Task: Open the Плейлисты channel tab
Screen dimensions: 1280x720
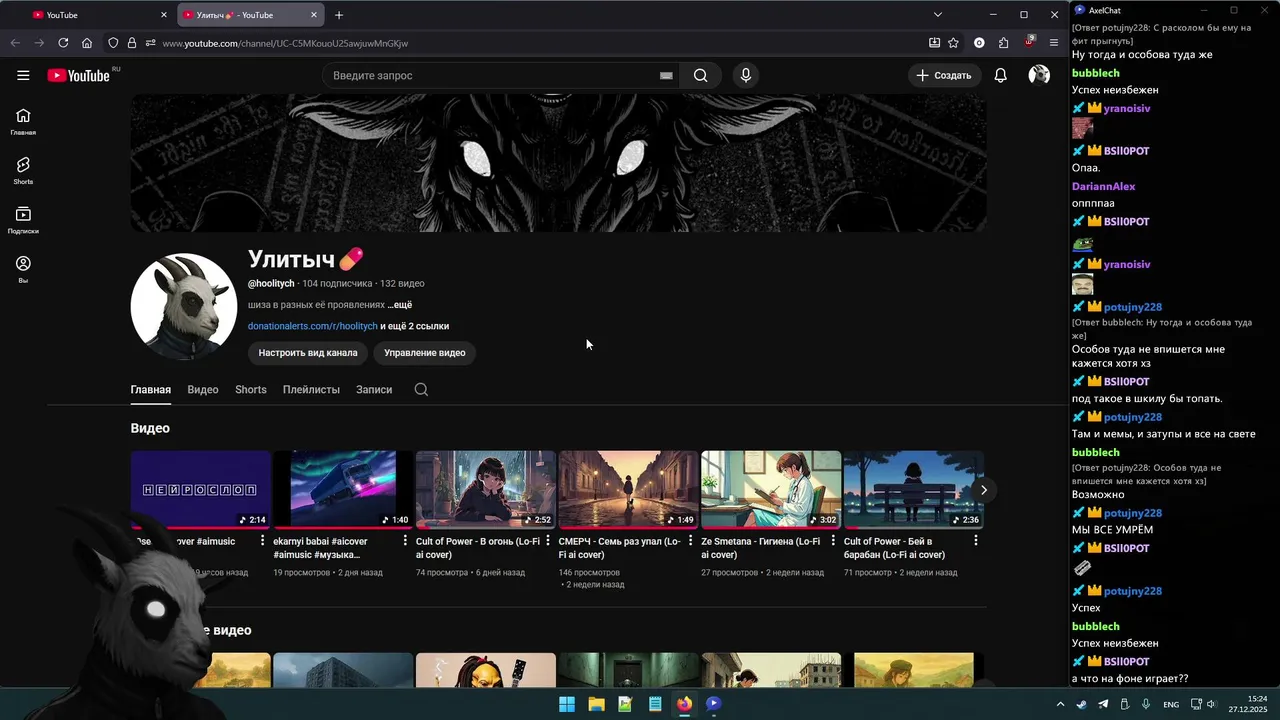Action: [x=311, y=390]
